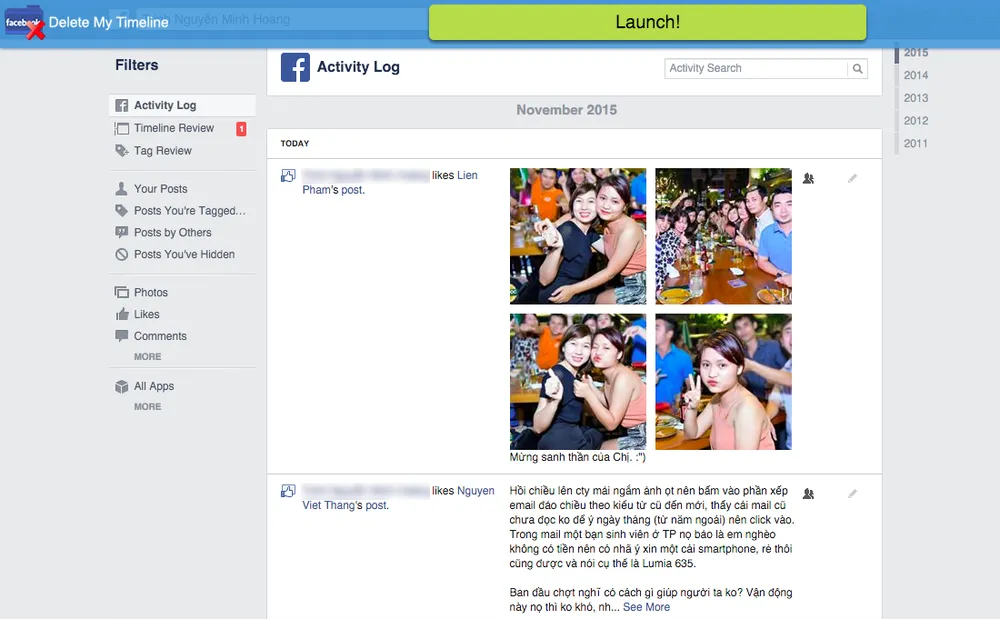Open the Photos filter
The height and width of the screenshot is (619, 1000).
[x=150, y=292]
